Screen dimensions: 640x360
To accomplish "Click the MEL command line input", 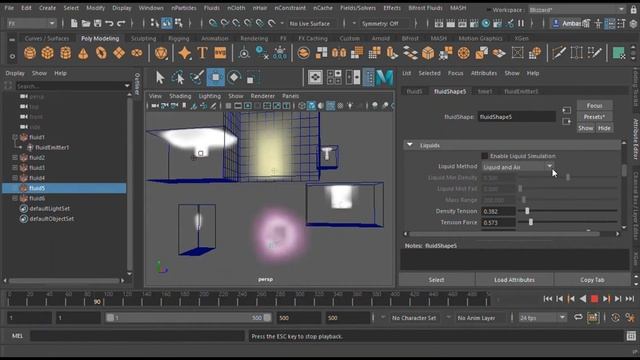I will click(137, 336).
